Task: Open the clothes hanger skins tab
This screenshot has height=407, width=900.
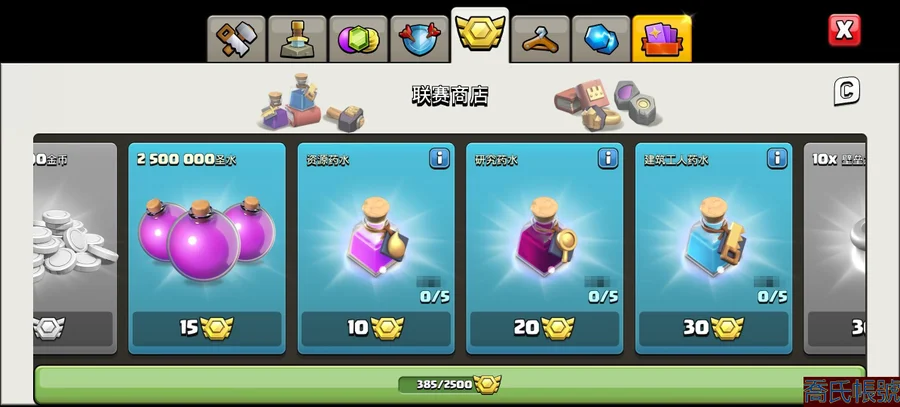Action: 541,38
